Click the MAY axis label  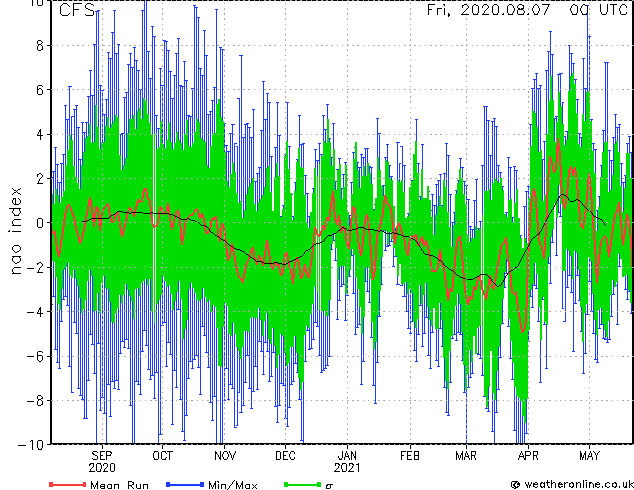590,456
